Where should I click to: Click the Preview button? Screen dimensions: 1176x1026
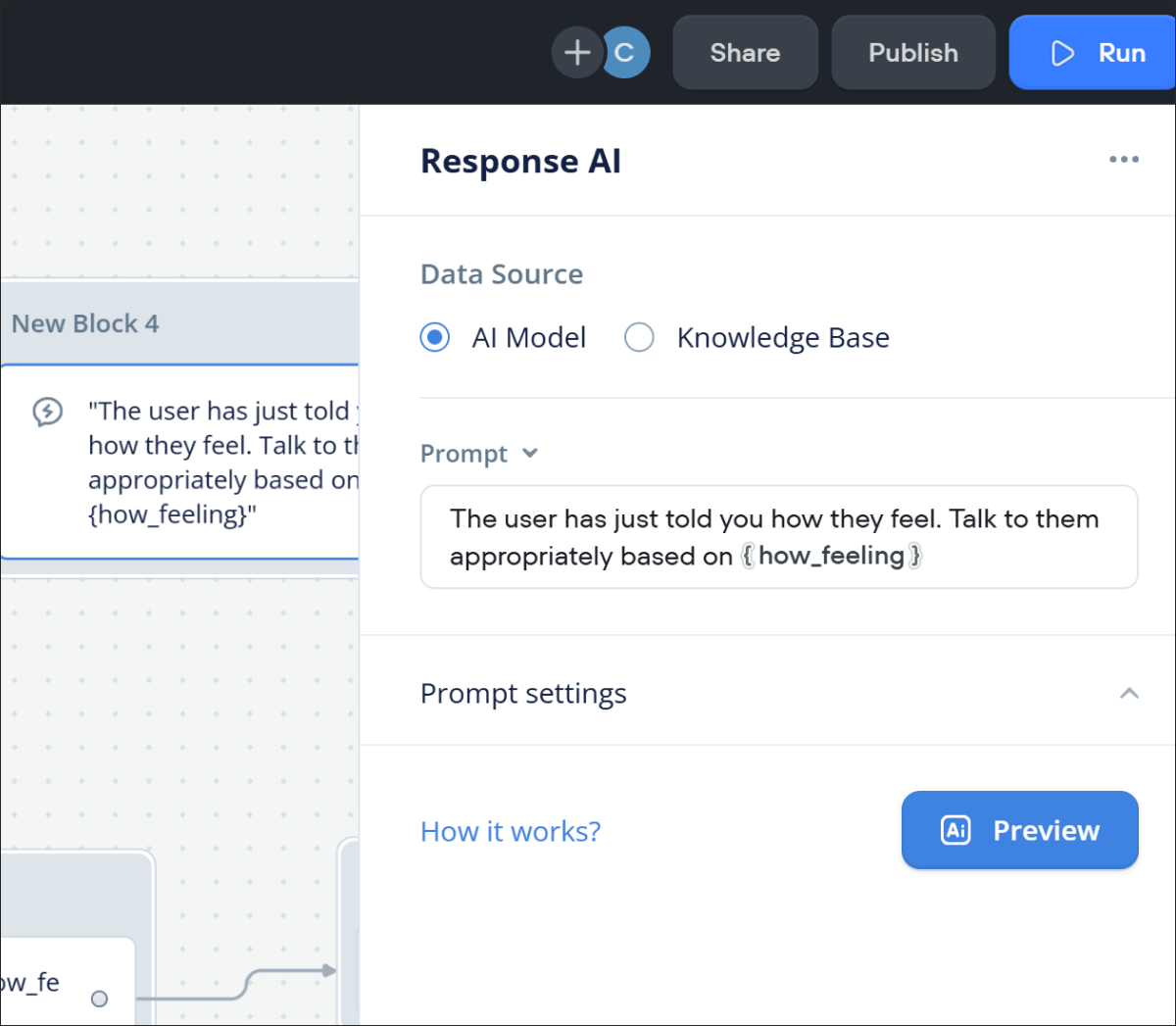[1020, 830]
